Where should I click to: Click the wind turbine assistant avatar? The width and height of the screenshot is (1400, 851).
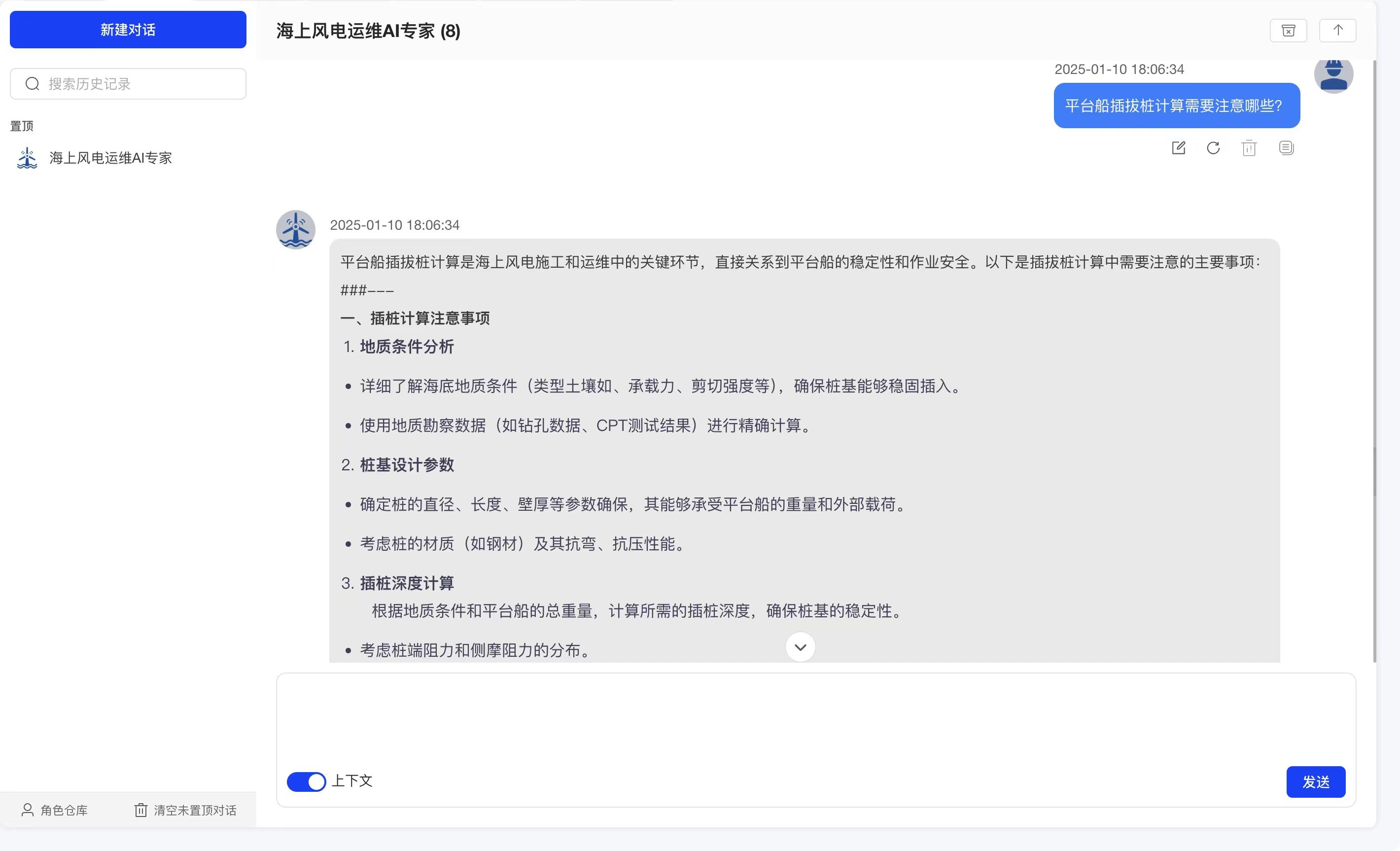point(295,229)
